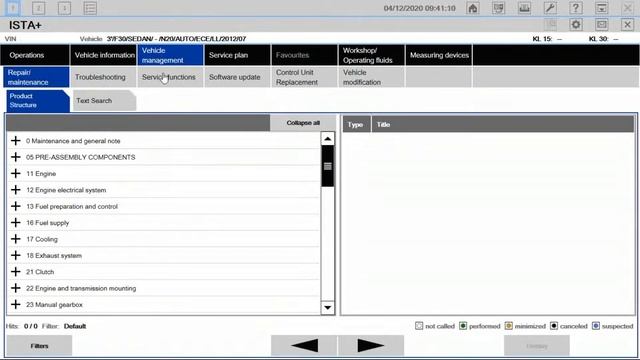Click the 'canceled' status legend box
This screenshot has width=640, height=360.
[554, 326]
